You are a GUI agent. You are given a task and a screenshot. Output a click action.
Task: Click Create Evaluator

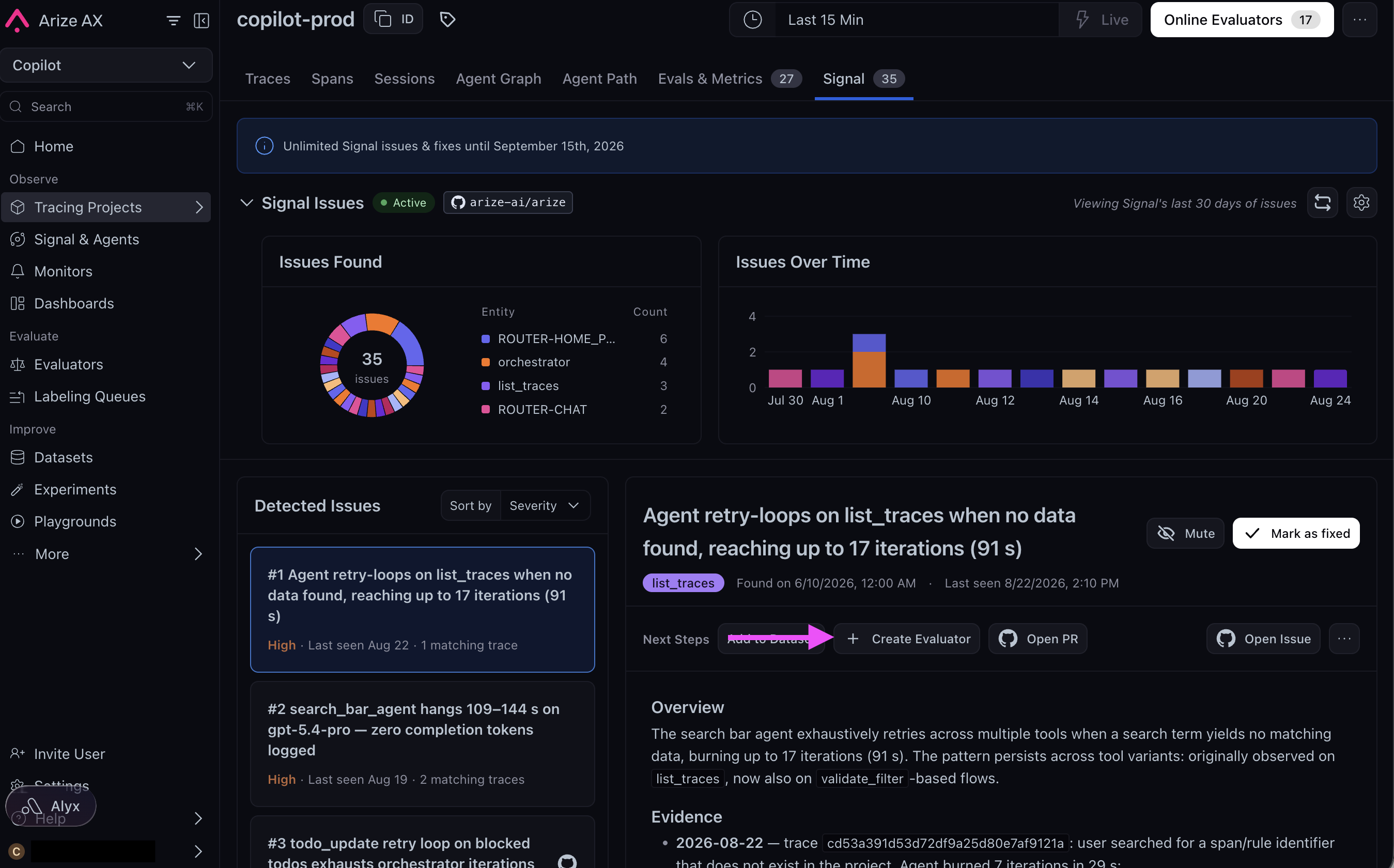[x=907, y=639]
